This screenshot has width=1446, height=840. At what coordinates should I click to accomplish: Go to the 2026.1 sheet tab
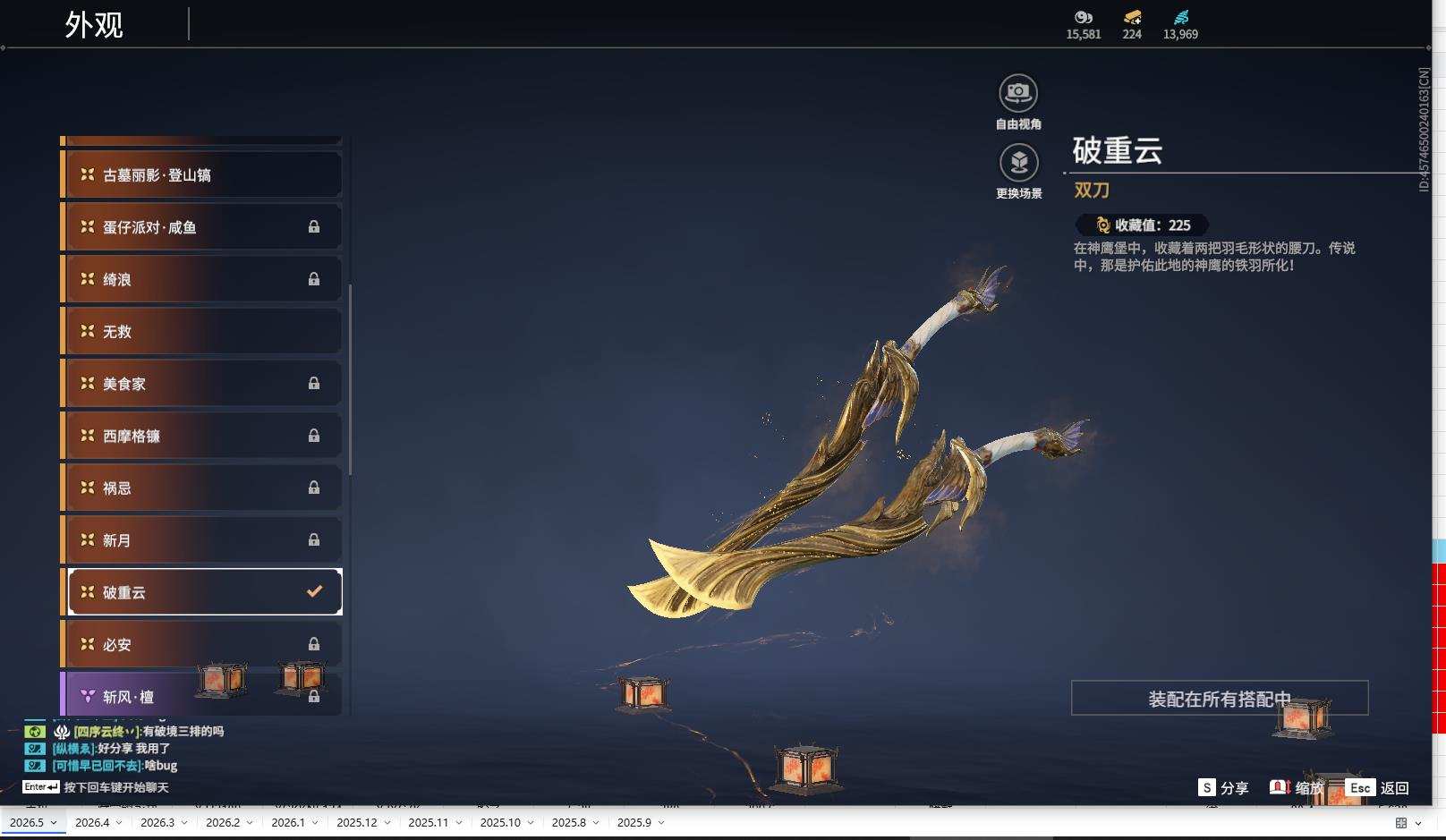coord(288,823)
